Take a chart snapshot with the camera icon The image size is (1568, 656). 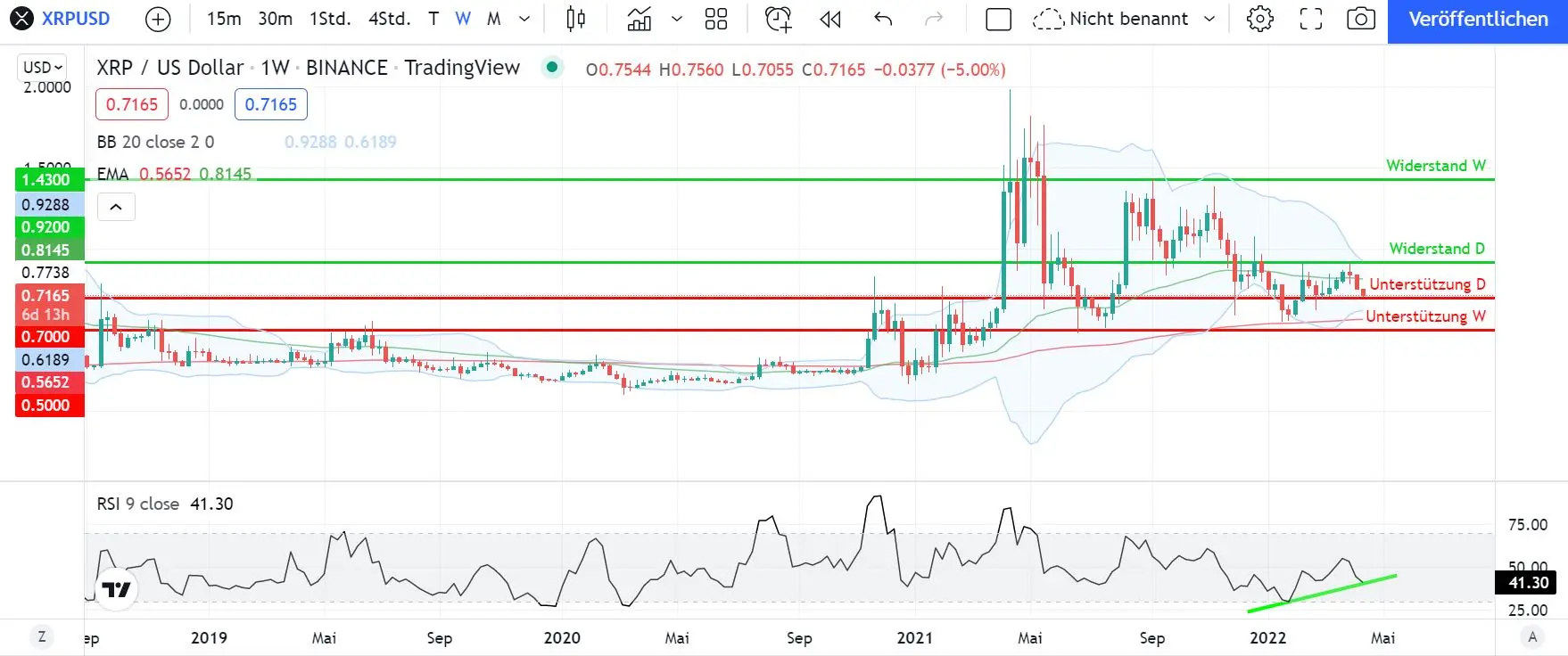coord(1361,19)
